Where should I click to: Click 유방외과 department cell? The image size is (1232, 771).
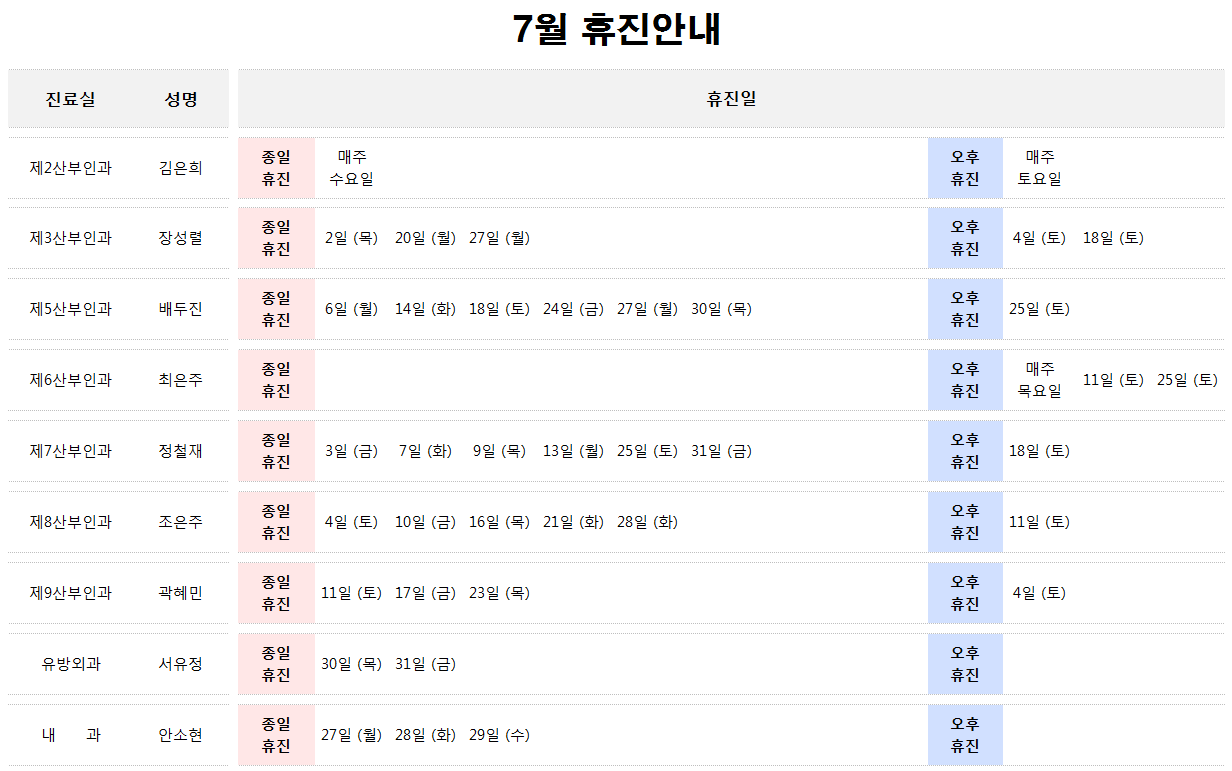(71, 664)
